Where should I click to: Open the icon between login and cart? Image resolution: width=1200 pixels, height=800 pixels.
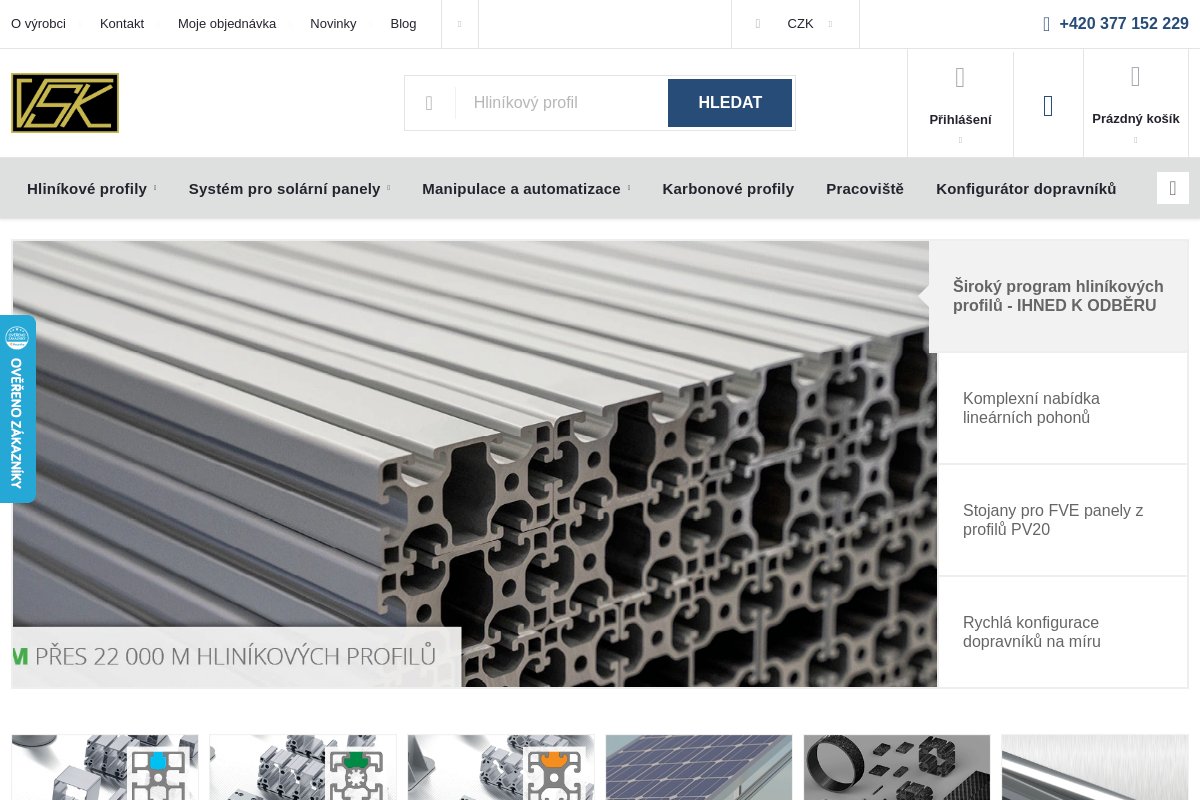tap(1048, 106)
